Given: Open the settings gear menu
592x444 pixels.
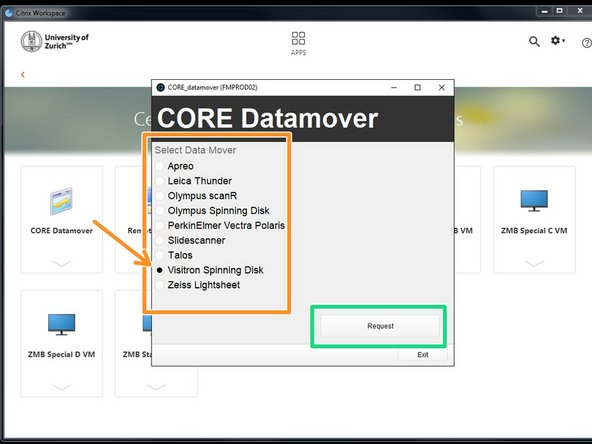Looking at the screenshot, I should pos(557,40).
